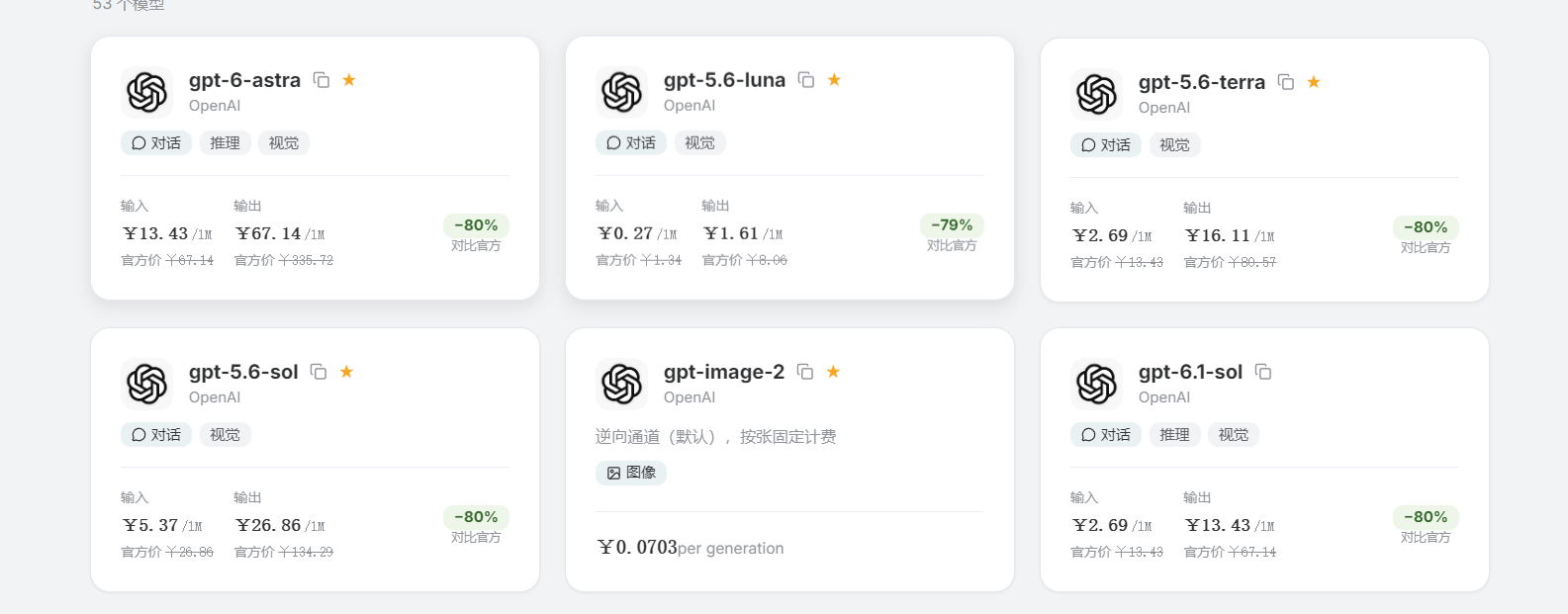Image resolution: width=1568 pixels, height=614 pixels.
Task: Toggle the favorite star on gpt-5.6-terra
Action: pos(1314,82)
